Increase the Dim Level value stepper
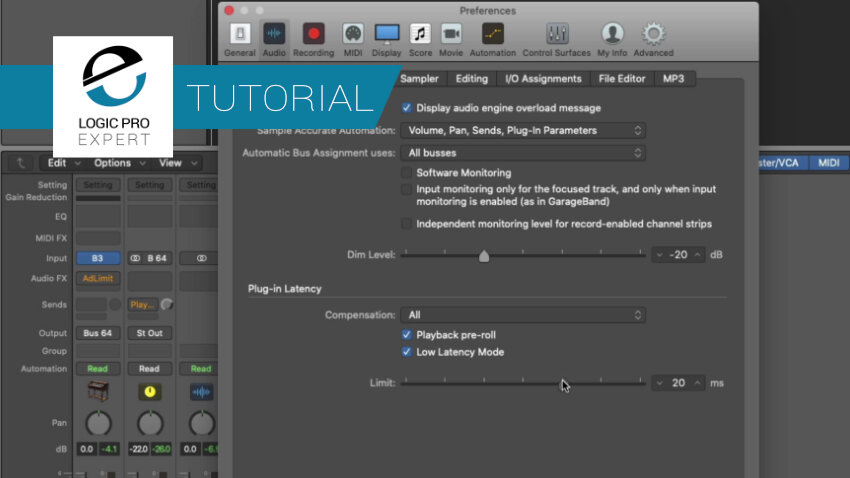This screenshot has height=478, width=850. click(x=697, y=255)
